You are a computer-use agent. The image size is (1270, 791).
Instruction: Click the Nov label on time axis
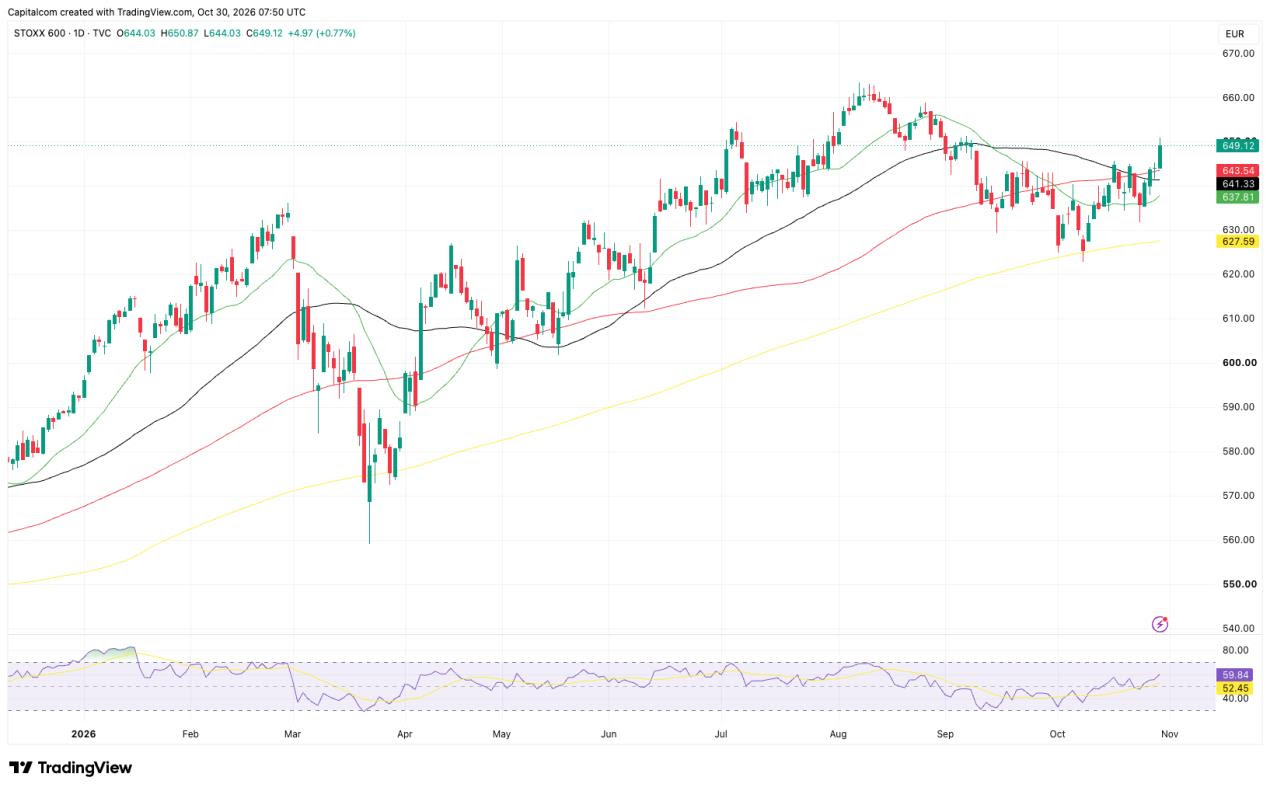pos(1170,734)
